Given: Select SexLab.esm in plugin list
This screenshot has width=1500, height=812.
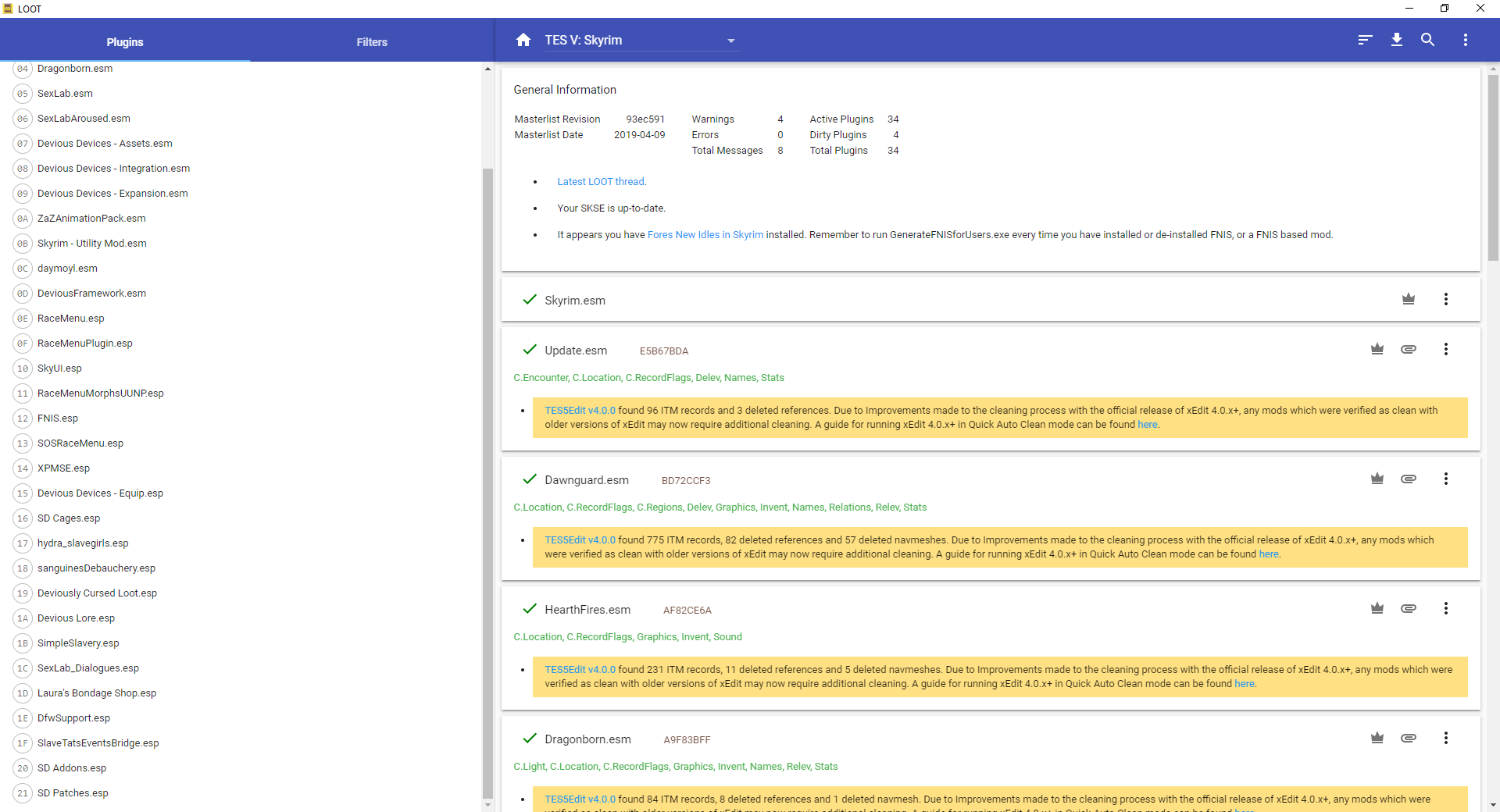Looking at the screenshot, I should point(65,94).
